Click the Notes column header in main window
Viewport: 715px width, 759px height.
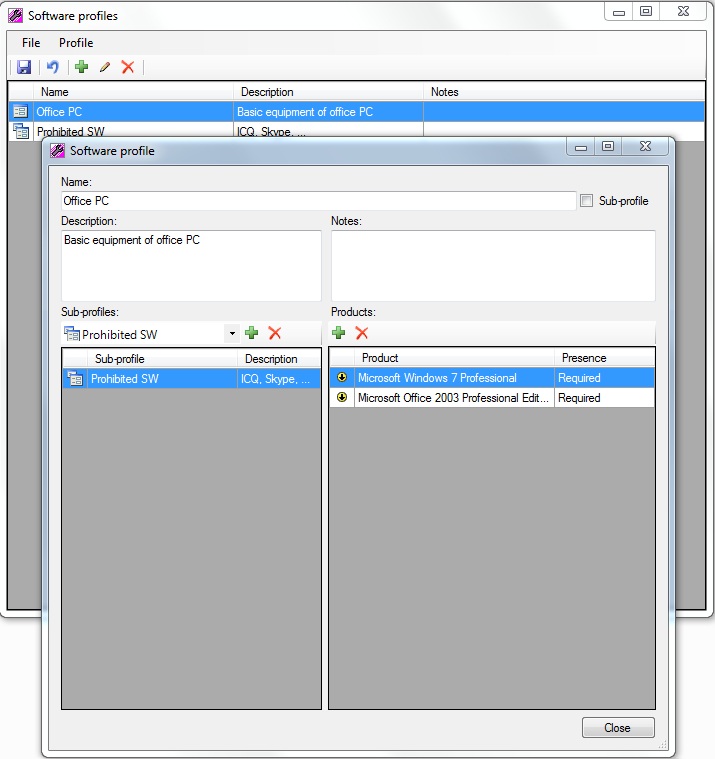pyautogui.click(x=564, y=92)
